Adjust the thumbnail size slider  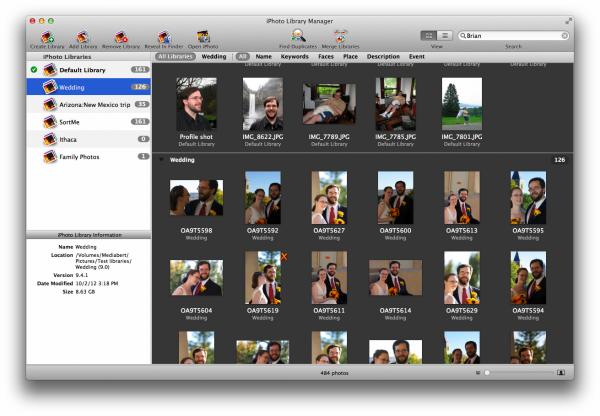(487, 372)
